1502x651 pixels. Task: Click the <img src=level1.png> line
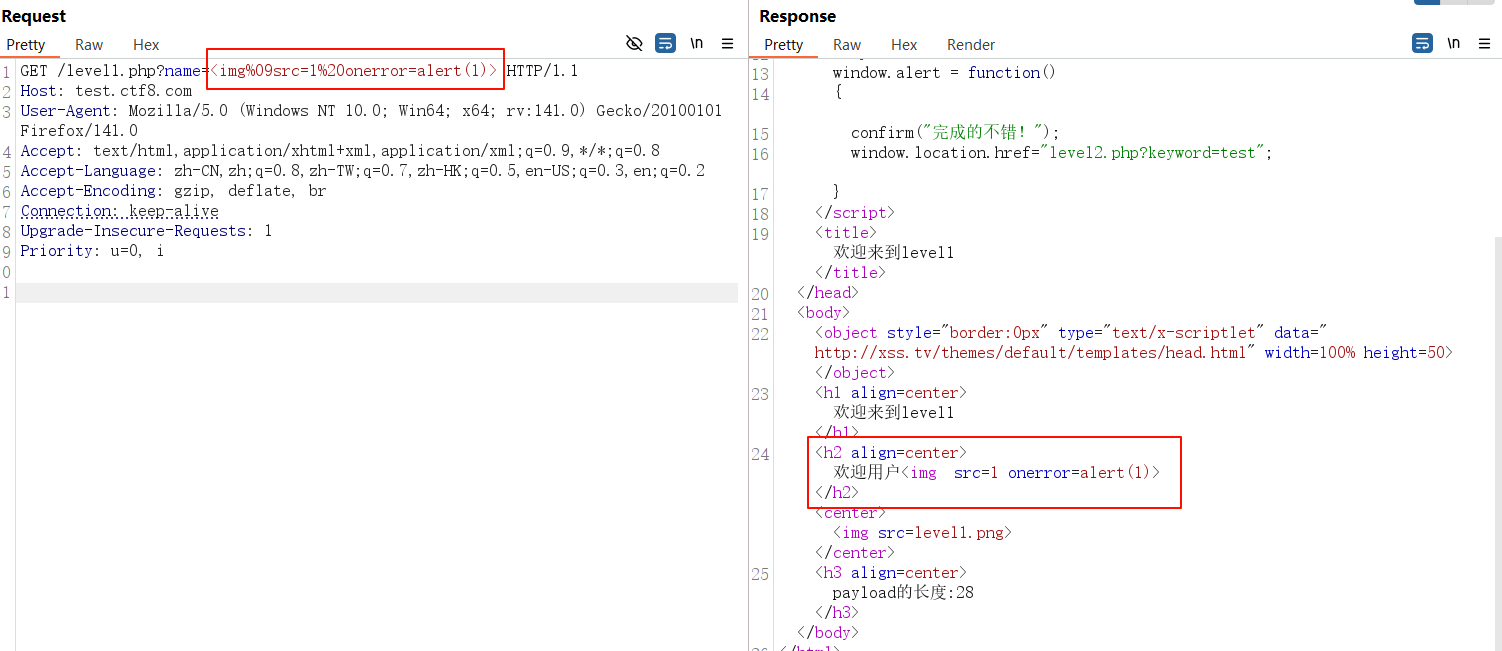922,533
